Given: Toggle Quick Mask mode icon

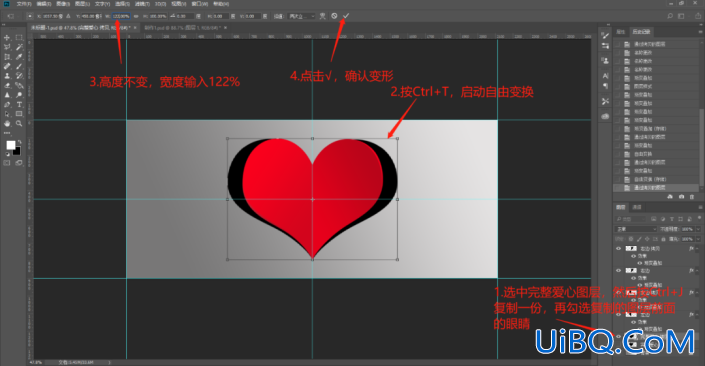Looking at the screenshot, I should [x=7, y=163].
